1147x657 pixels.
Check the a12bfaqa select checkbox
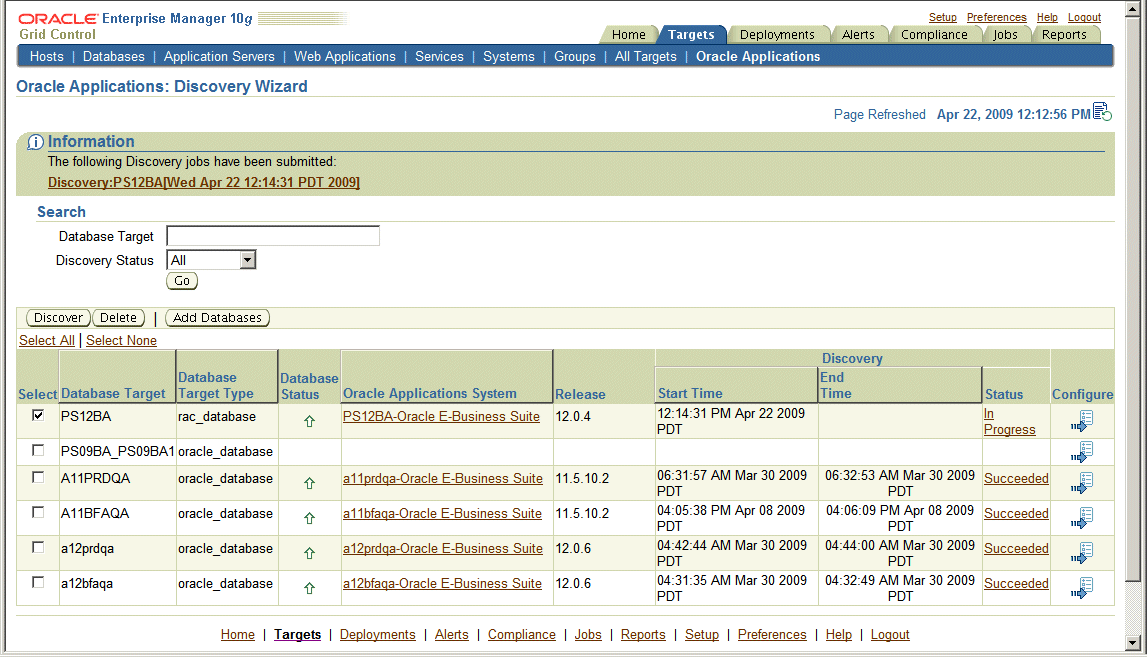[38, 582]
